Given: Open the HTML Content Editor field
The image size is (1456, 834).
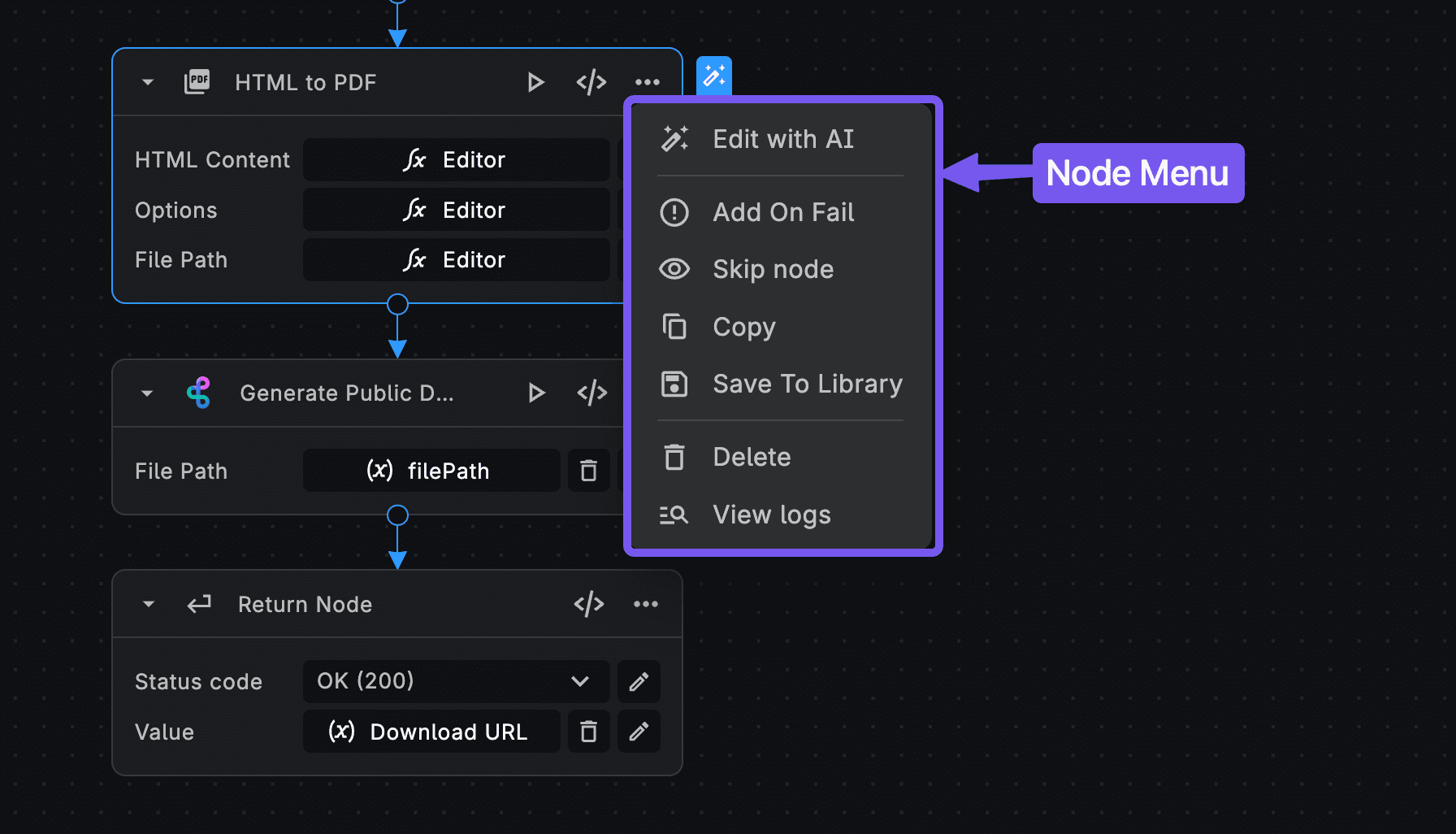Looking at the screenshot, I should [x=456, y=160].
